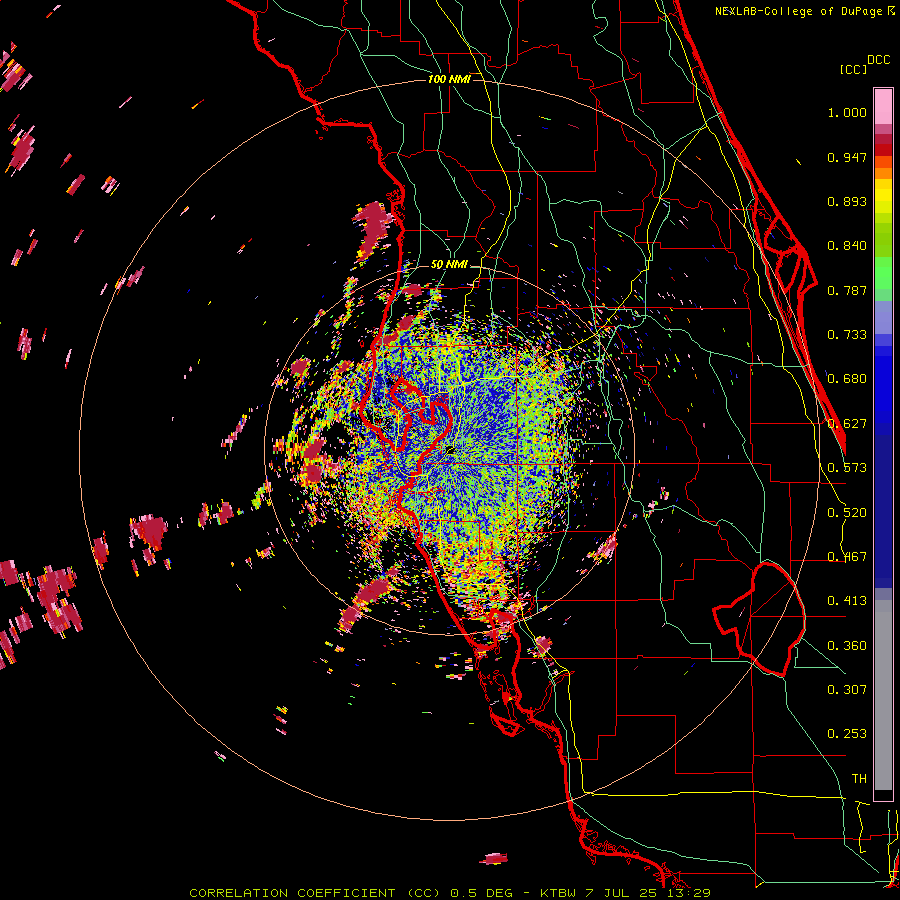Select the 0.840 scale value
This screenshot has height=900, width=900.
(847, 246)
